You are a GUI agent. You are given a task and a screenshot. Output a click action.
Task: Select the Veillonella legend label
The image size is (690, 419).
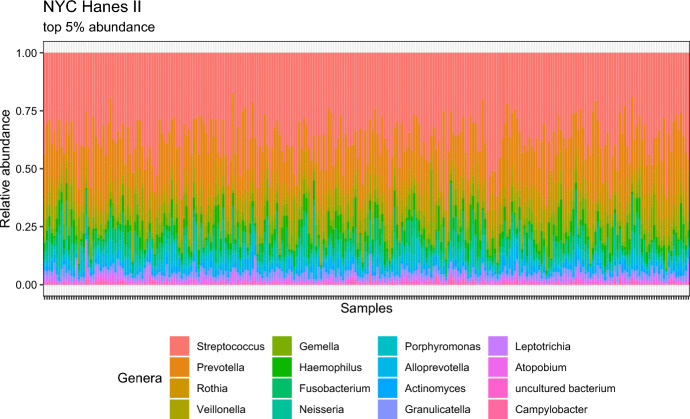pos(221,409)
